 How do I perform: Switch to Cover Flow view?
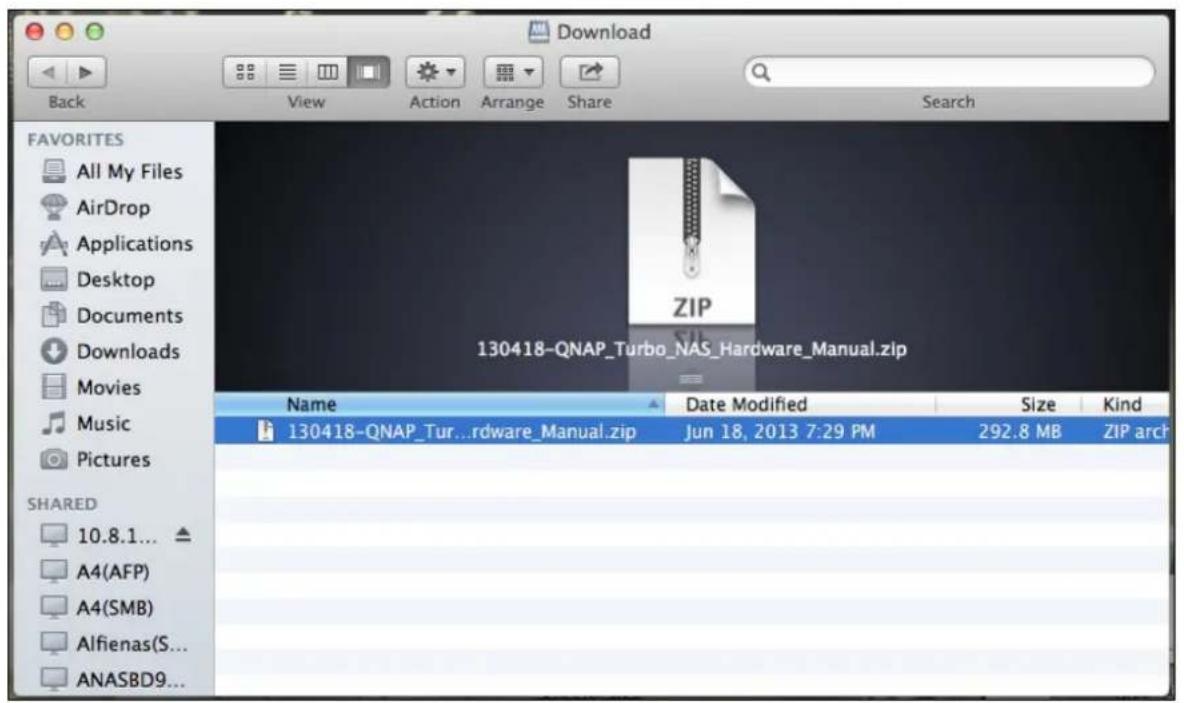(x=368, y=72)
